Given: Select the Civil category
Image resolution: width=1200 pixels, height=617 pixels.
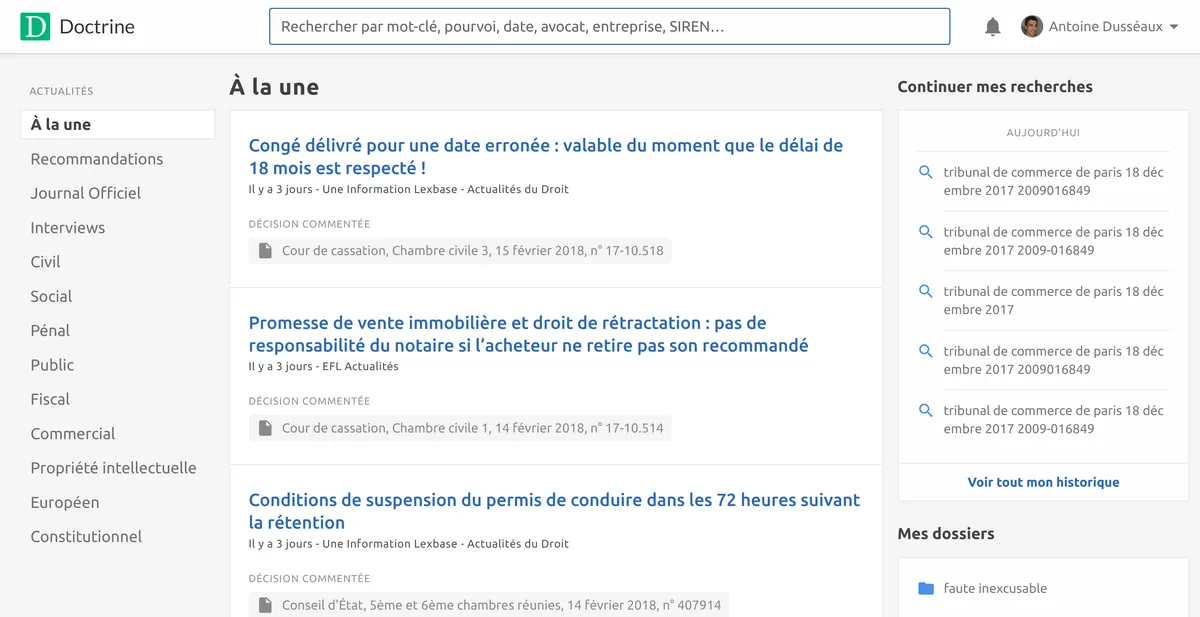Looking at the screenshot, I should pos(45,261).
